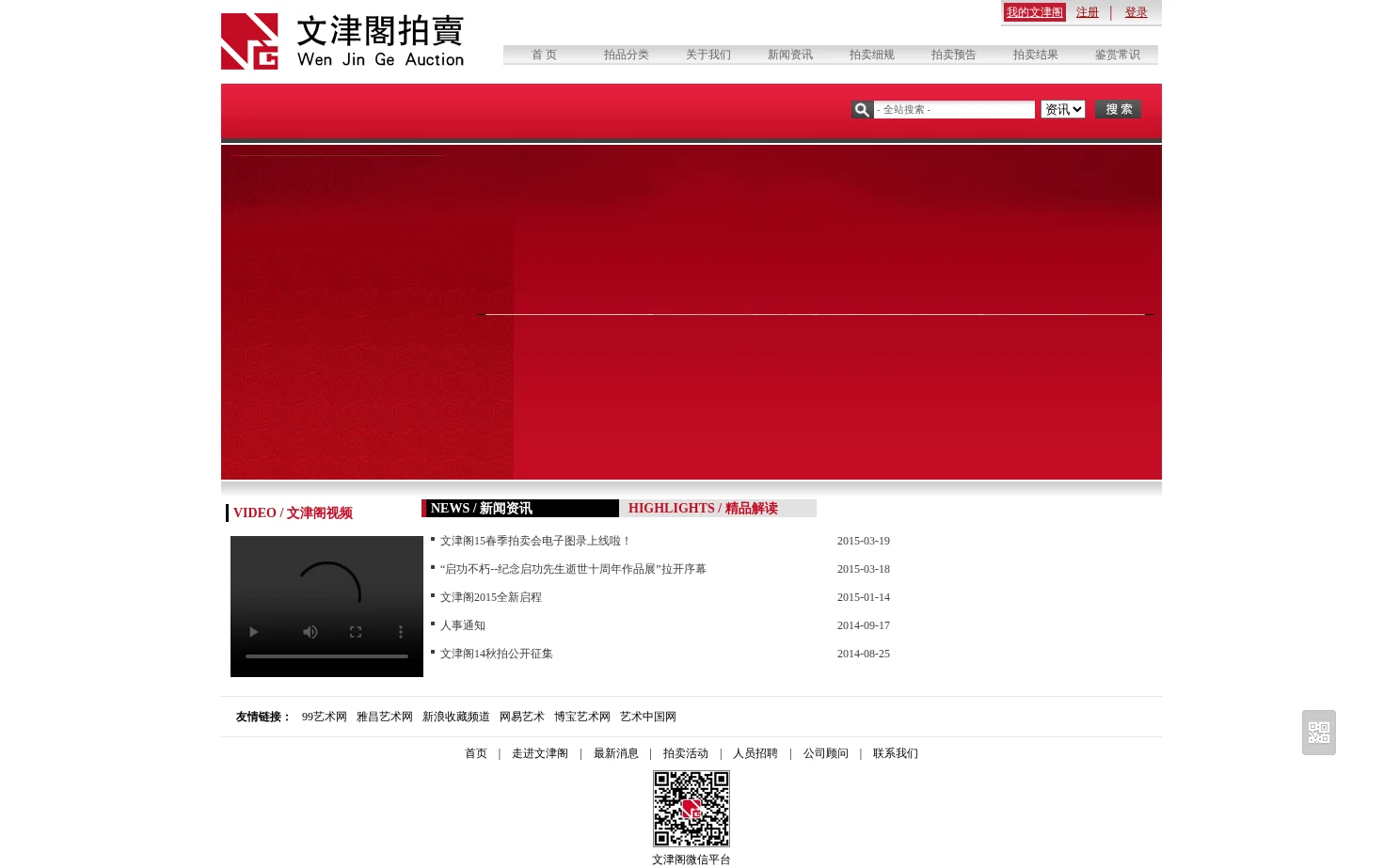Open the 人事通知 news item
This screenshot has height=868, width=1383.
(463, 625)
